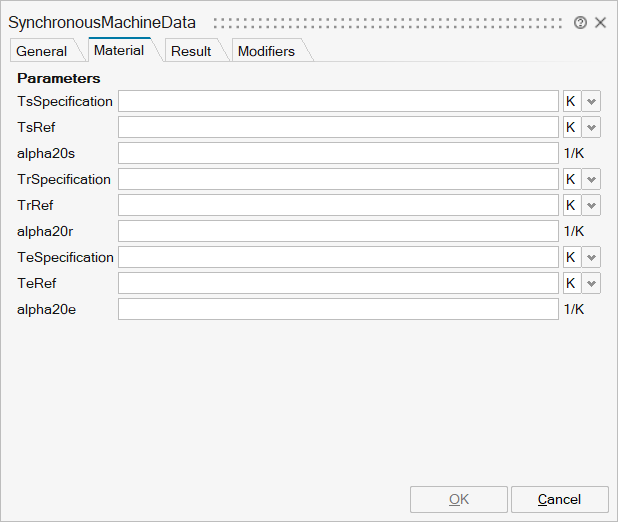Click the help question mark icon

[x=580, y=22]
